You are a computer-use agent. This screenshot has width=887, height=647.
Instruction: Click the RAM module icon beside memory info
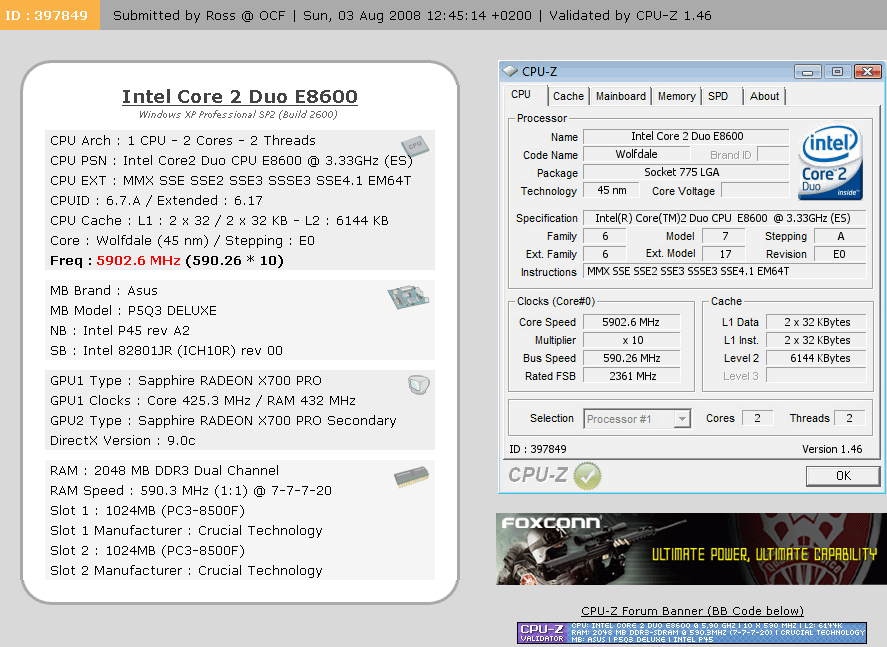[412, 478]
